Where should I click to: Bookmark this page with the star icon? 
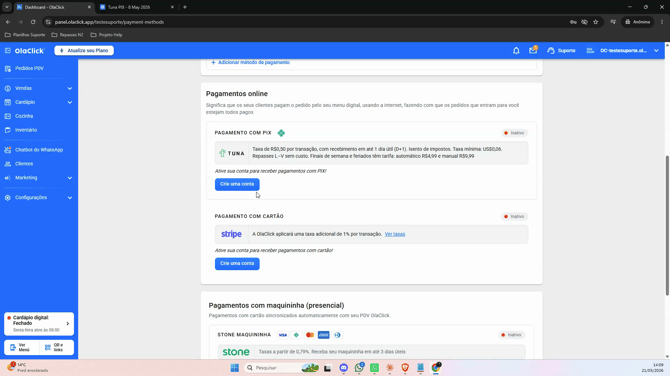click(596, 22)
